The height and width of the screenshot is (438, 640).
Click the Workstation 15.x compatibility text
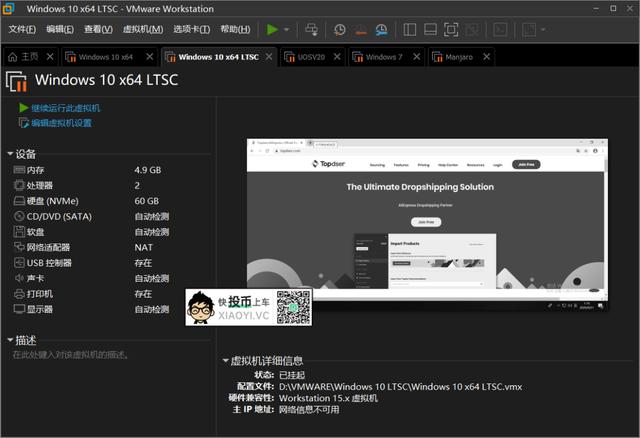click(x=328, y=398)
